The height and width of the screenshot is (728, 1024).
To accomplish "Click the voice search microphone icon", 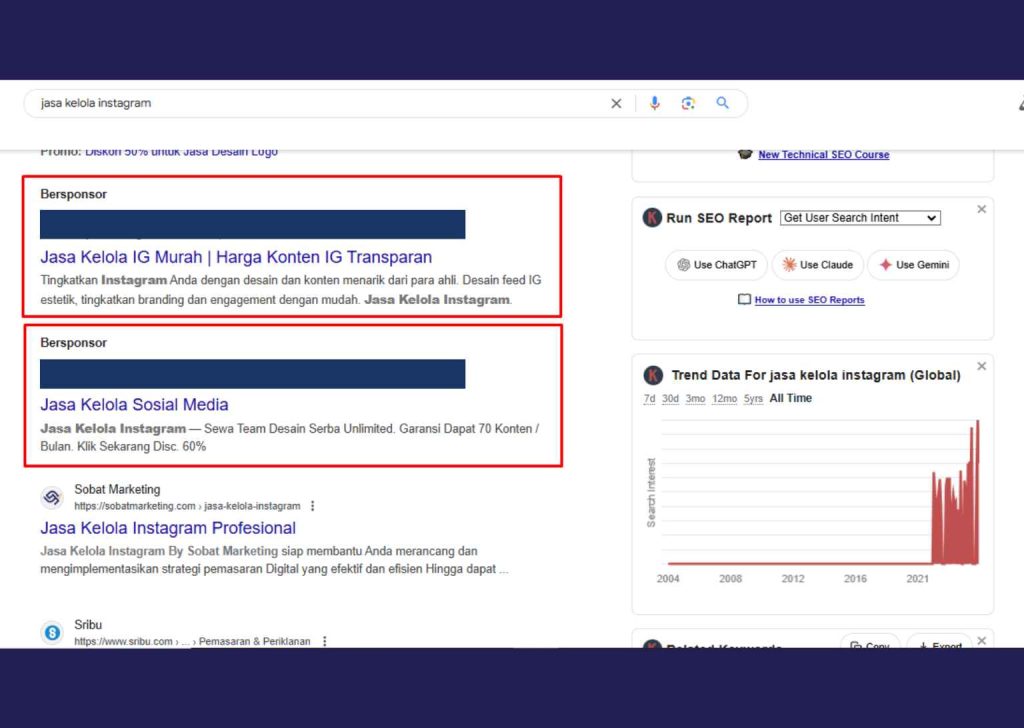I will pyautogui.click(x=655, y=103).
